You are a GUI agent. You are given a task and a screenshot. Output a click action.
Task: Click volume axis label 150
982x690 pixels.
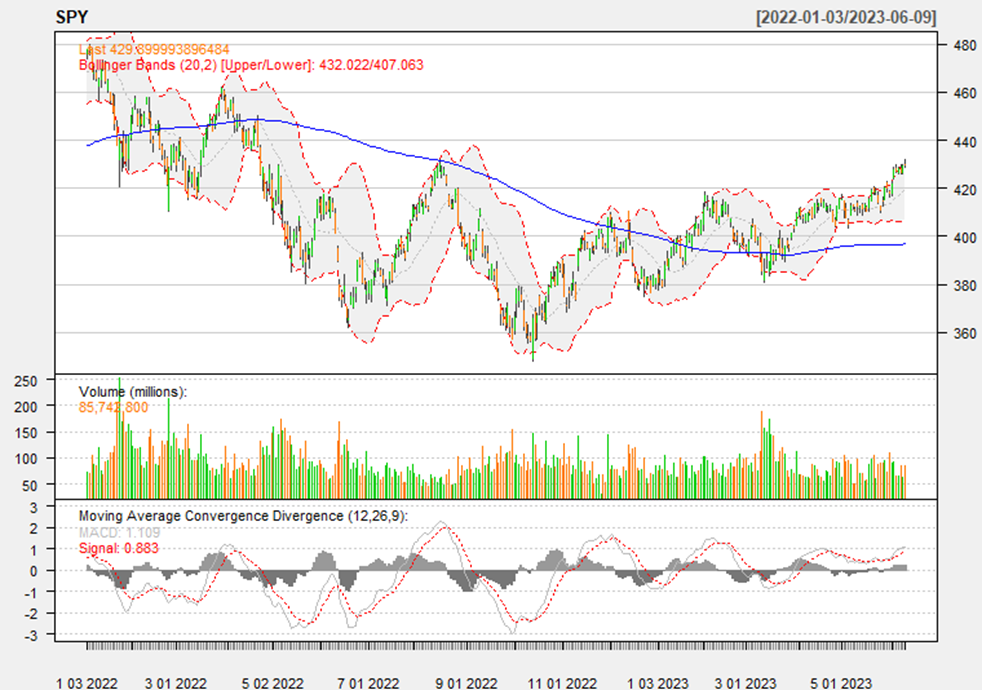coord(26,433)
